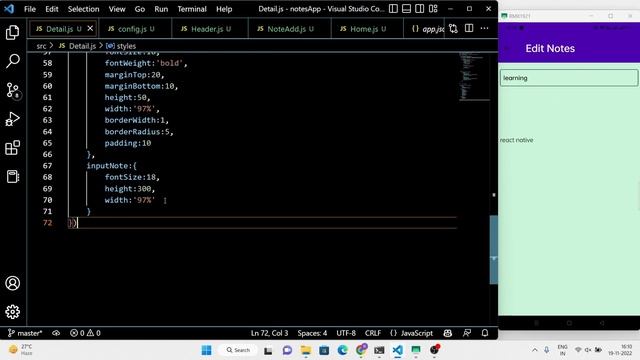Open the Go menu
Screen dimensions: 640x360
click(140, 9)
